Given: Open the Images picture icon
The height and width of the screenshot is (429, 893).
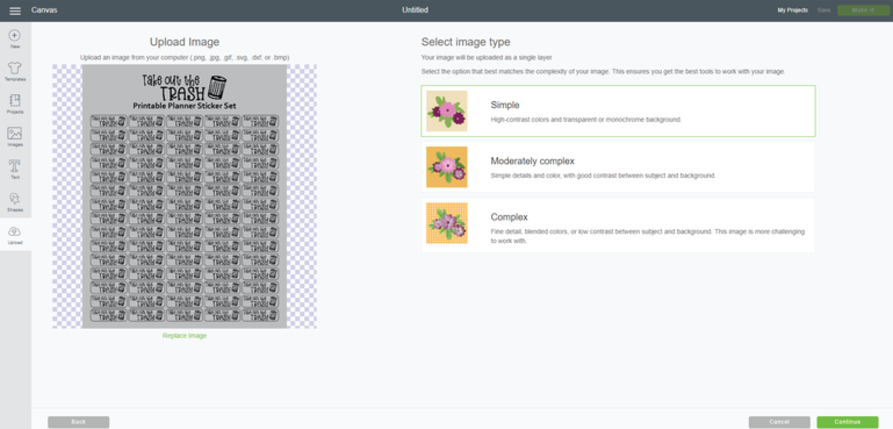Looking at the screenshot, I should pyautogui.click(x=15, y=133).
